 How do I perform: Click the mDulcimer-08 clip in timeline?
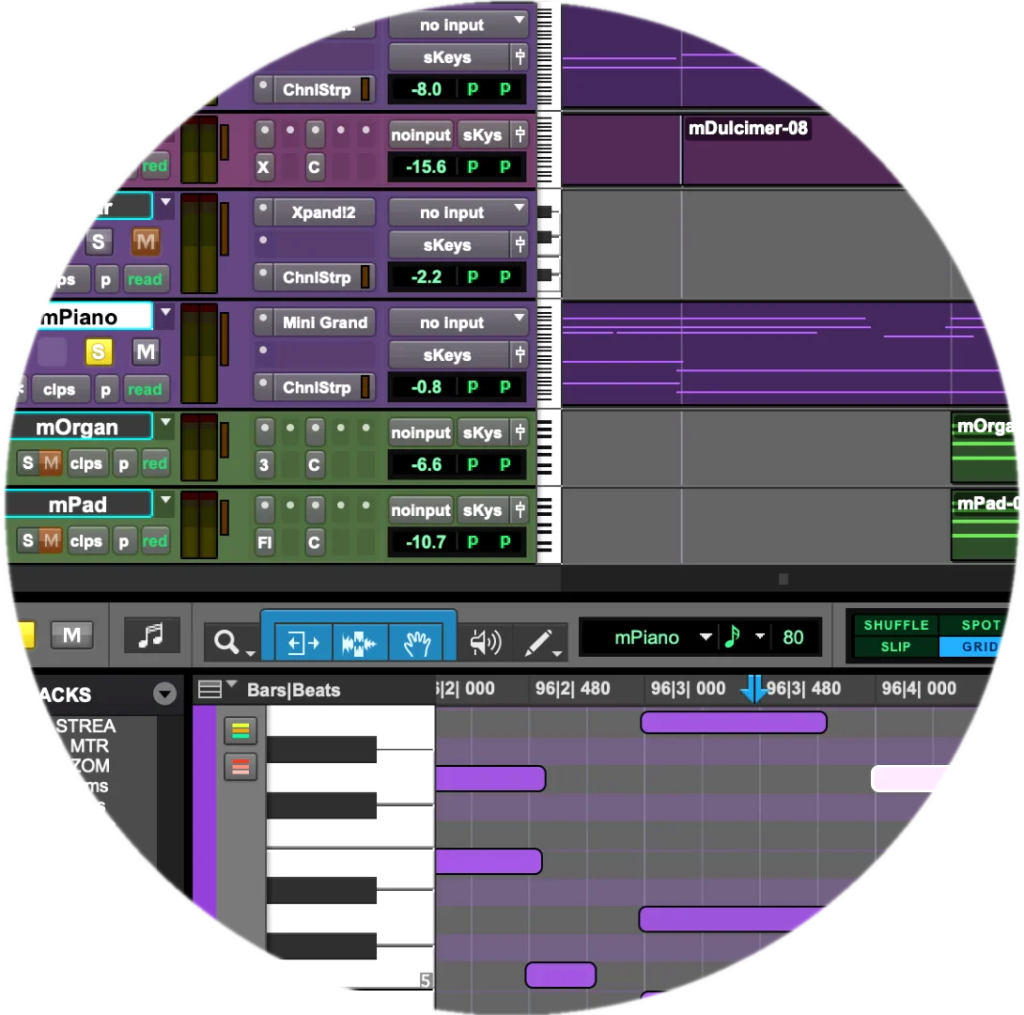(x=748, y=128)
